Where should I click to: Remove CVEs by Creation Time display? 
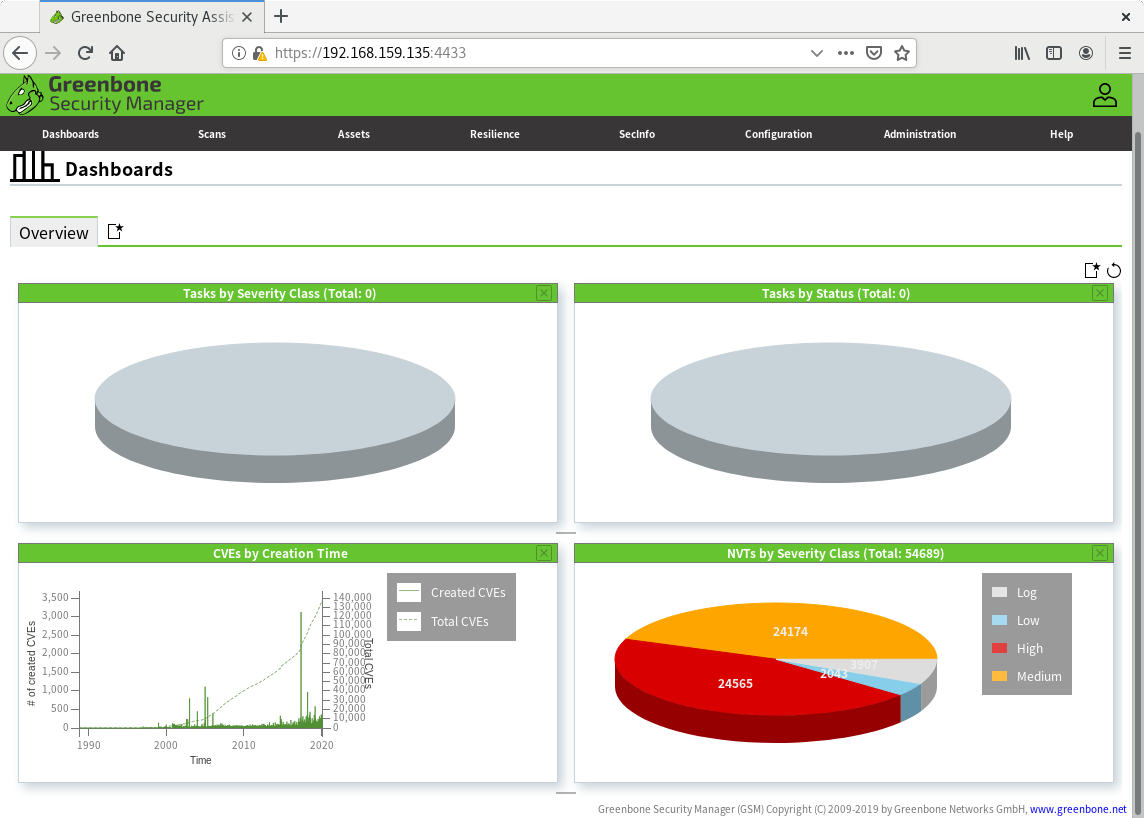[544, 553]
